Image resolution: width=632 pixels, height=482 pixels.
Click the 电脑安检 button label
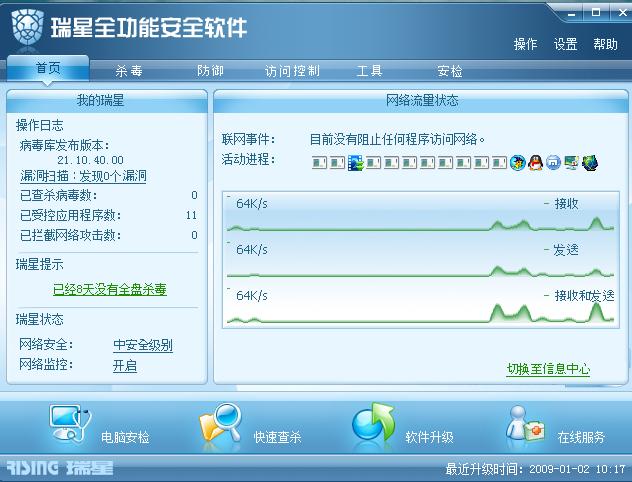coord(125,437)
